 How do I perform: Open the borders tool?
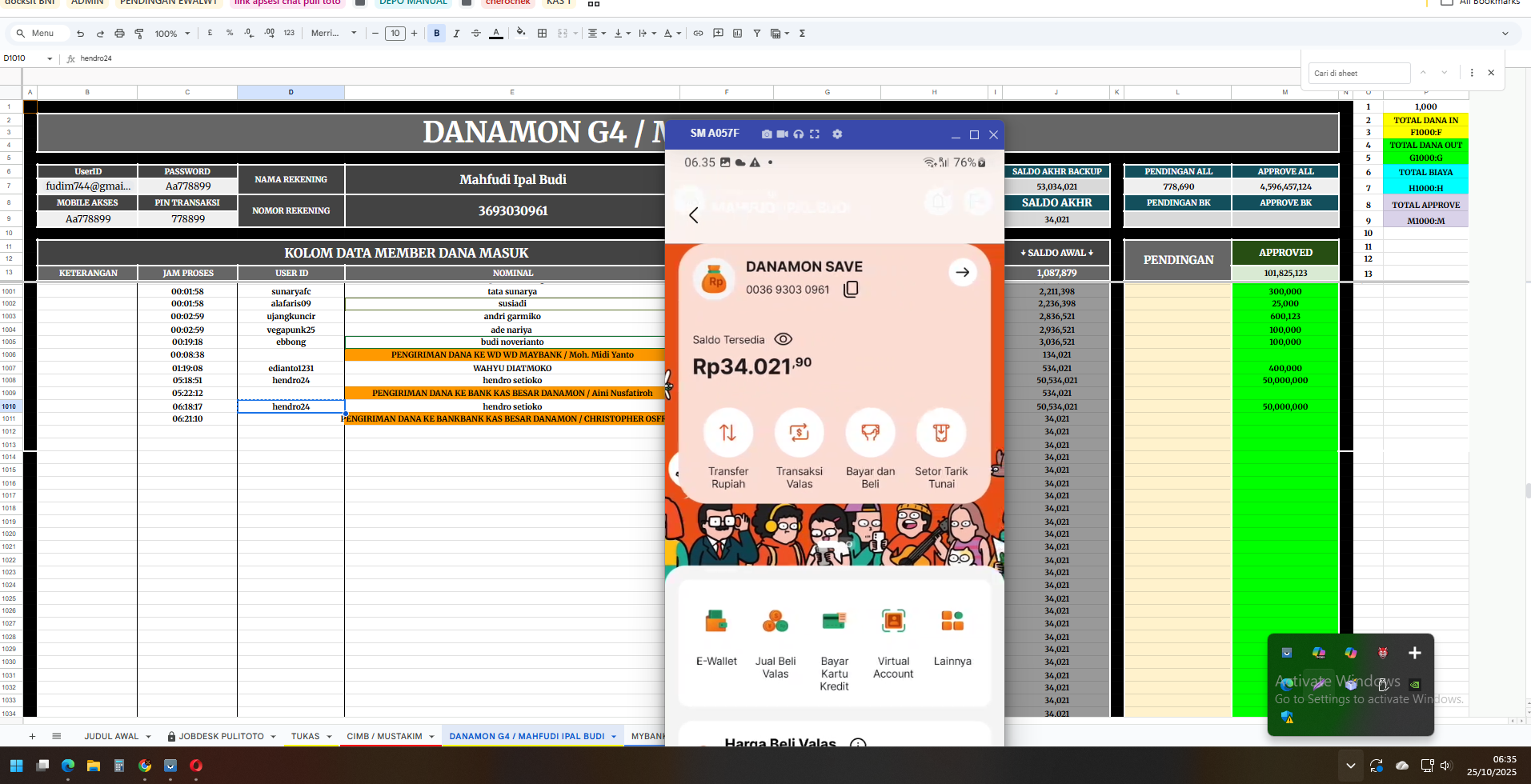(542, 33)
